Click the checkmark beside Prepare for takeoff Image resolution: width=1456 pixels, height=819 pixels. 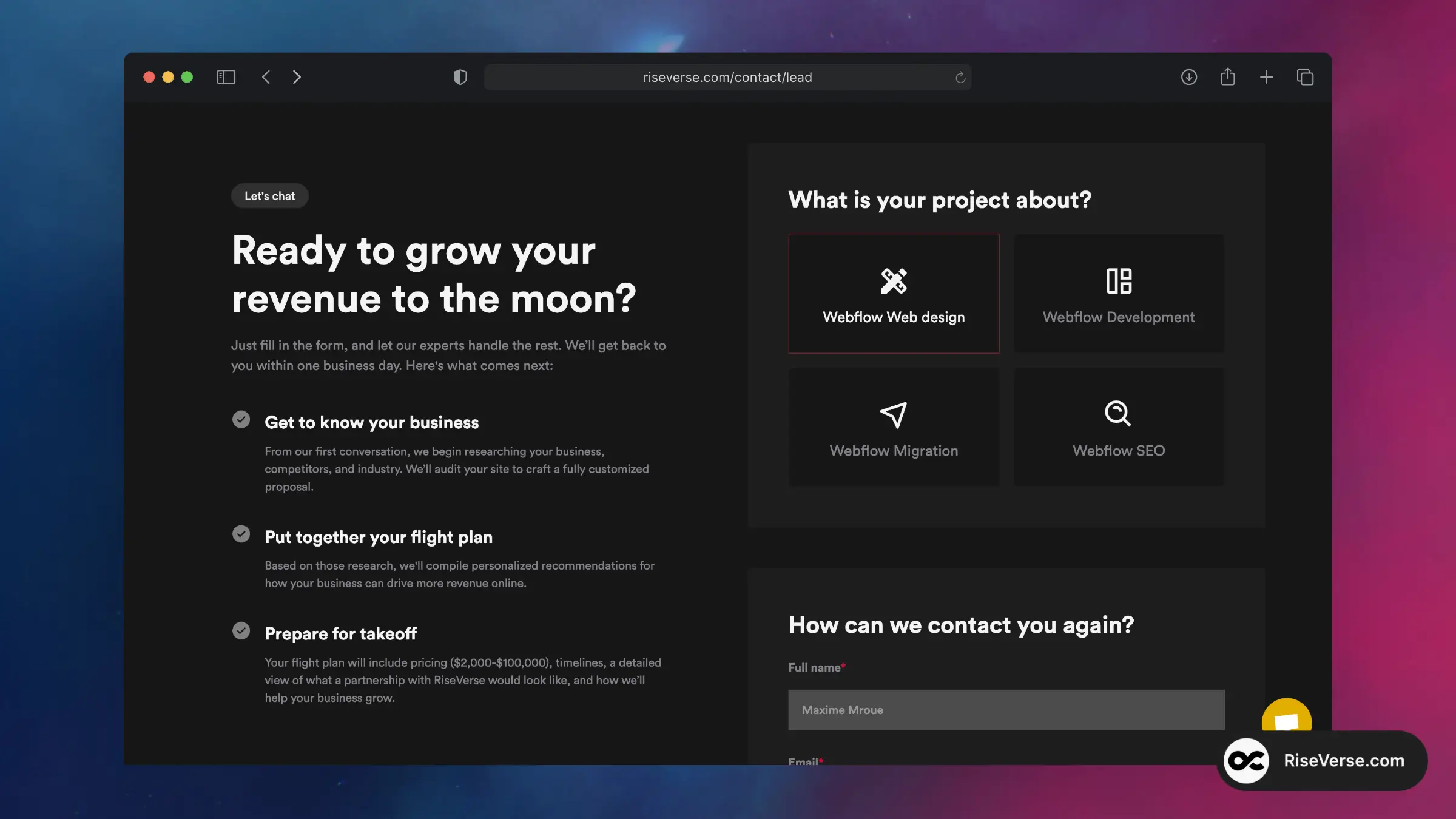(241, 631)
